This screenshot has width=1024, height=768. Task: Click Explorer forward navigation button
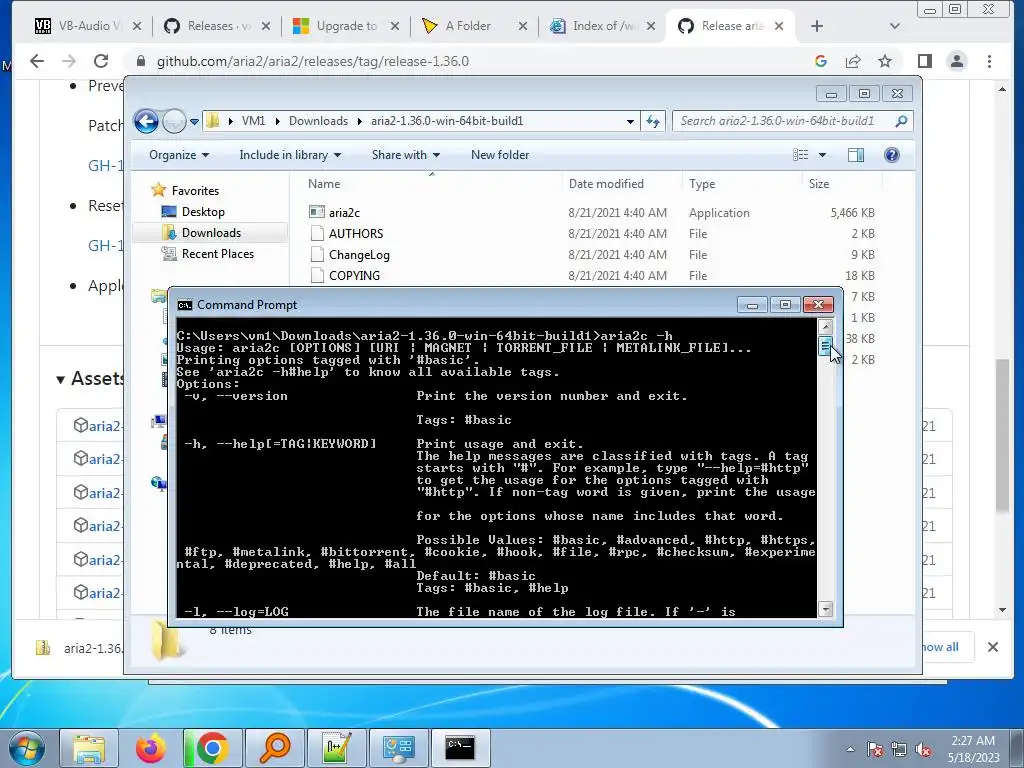point(174,121)
